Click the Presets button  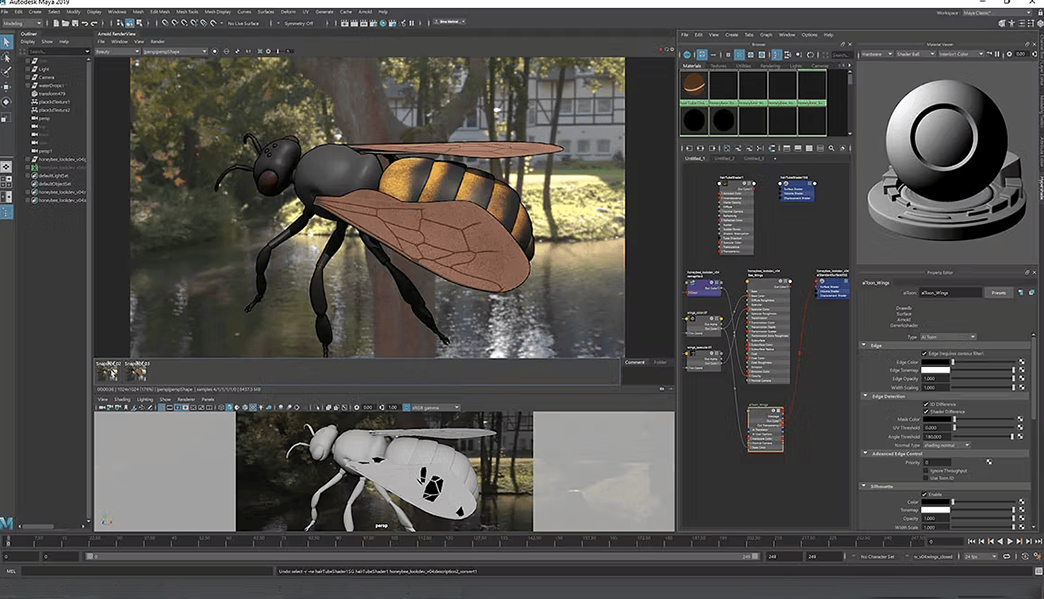pyautogui.click(x=999, y=293)
